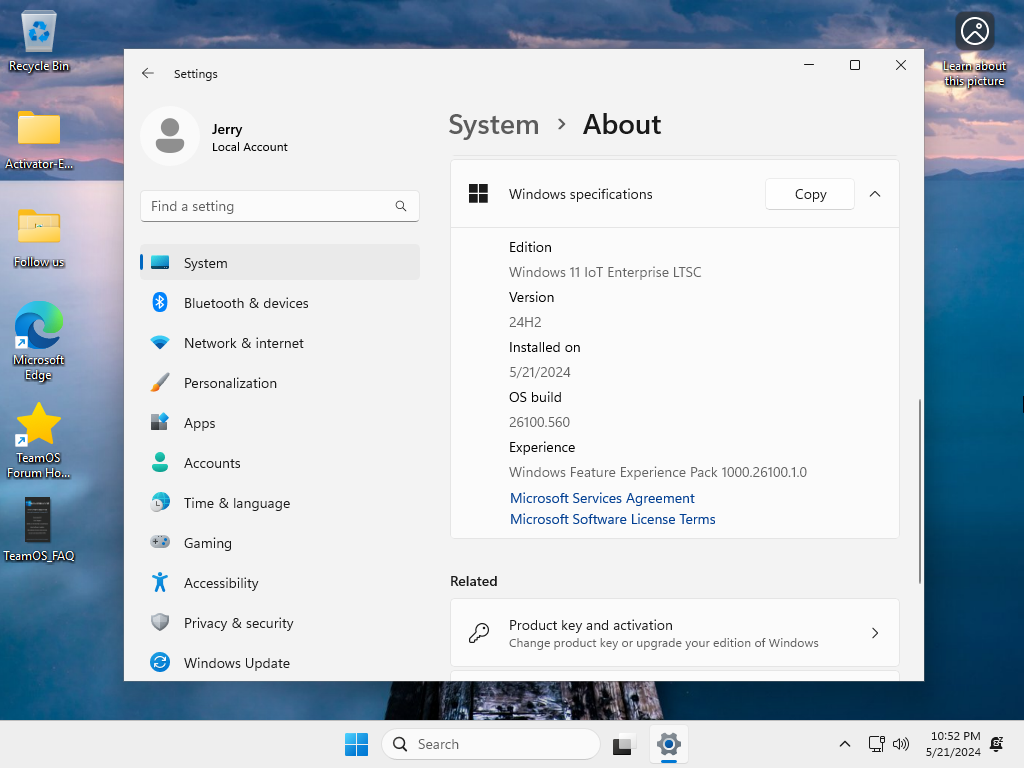Click the network tray icon
Image resolution: width=1024 pixels, height=768 pixels.
pyautogui.click(x=876, y=744)
